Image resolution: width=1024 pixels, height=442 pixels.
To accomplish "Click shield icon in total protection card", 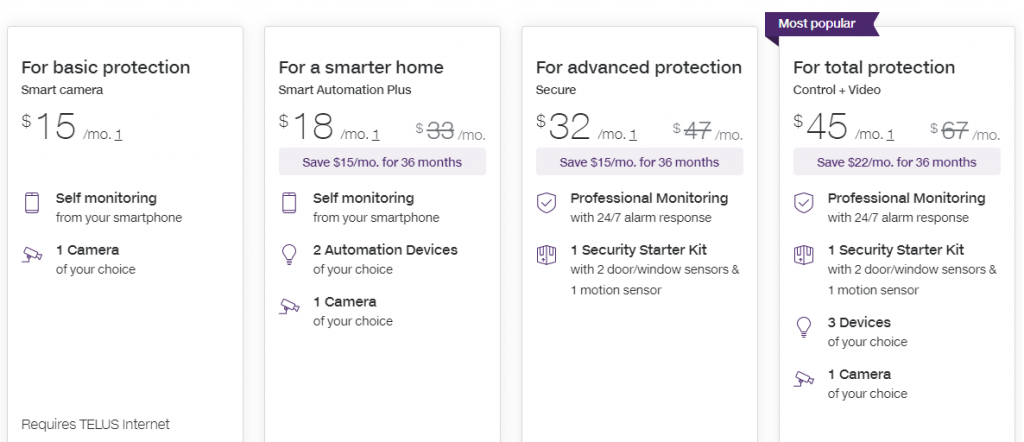I will pos(804,203).
